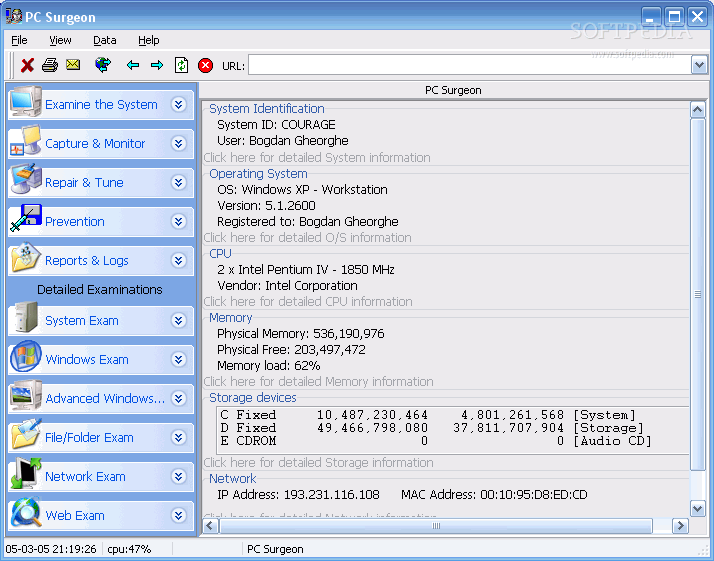Click the Operating System heading
Screen dimensions: 714x561
258,174
